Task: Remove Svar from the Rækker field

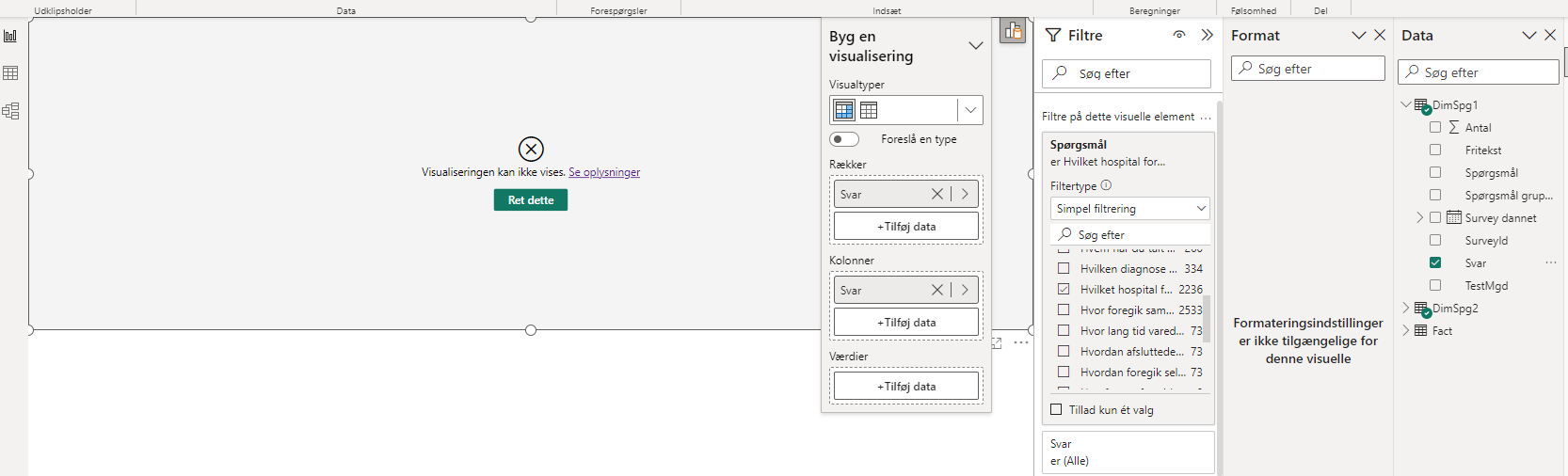Action: (937, 194)
